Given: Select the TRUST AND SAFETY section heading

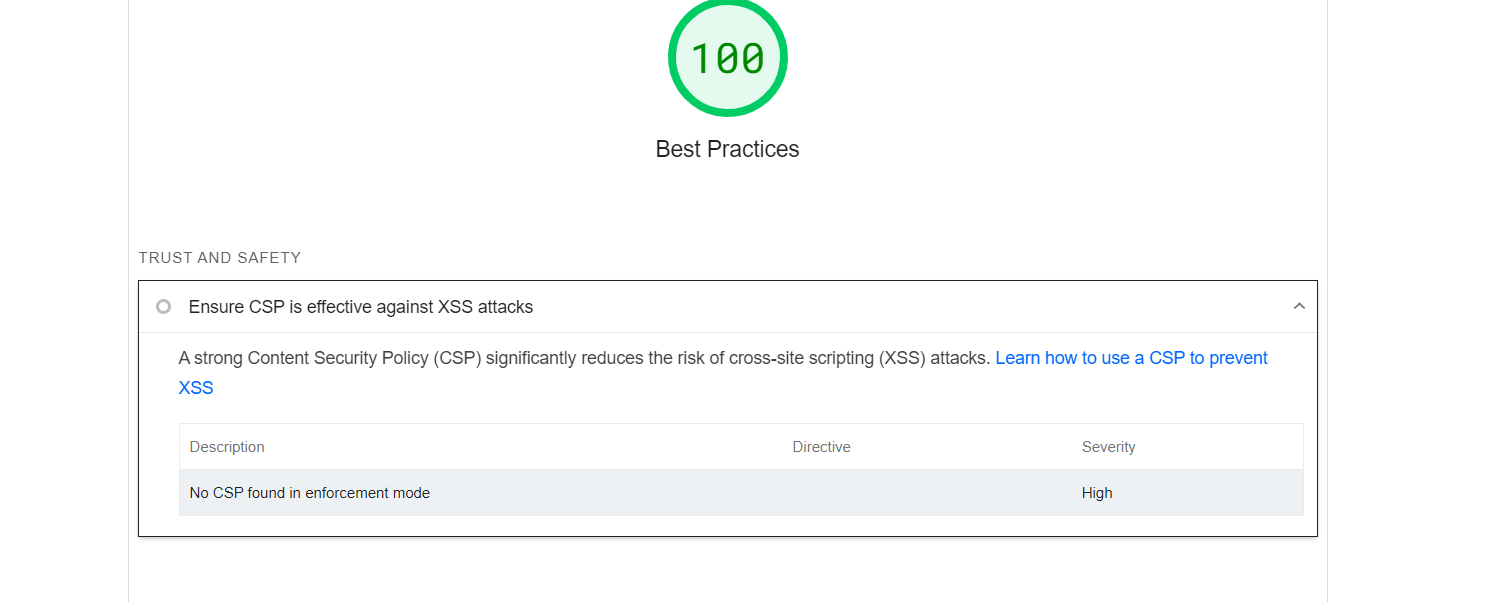Looking at the screenshot, I should [x=219, y=257].
